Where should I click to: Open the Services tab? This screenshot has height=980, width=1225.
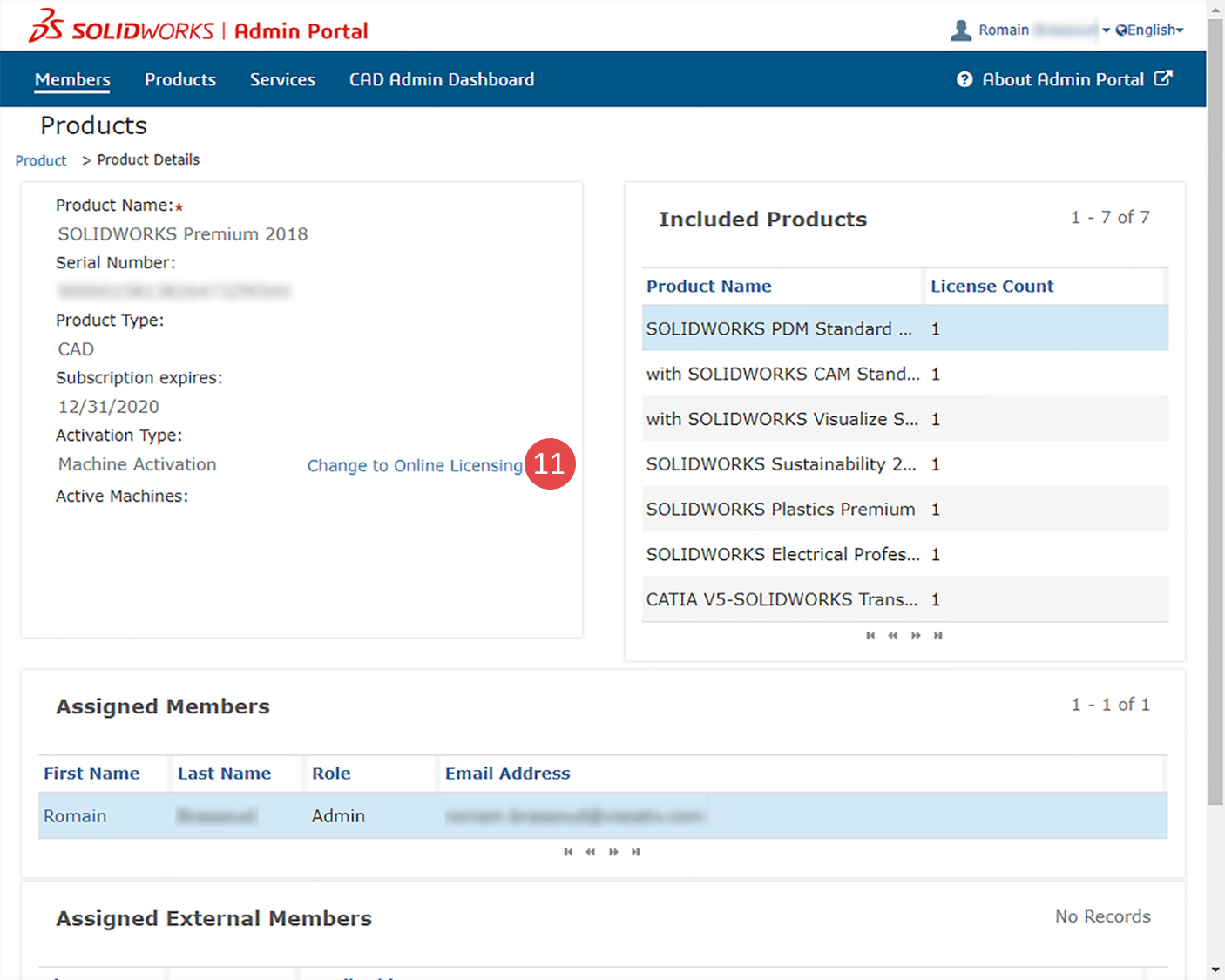click(x=282, y=79)
